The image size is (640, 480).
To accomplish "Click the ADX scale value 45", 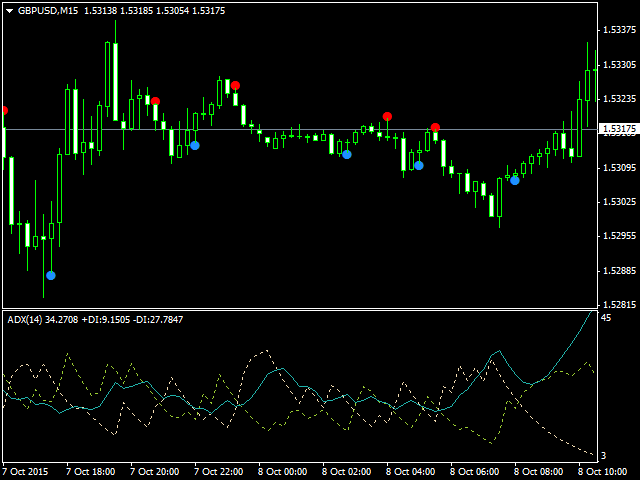I will (x=606, y=318).
